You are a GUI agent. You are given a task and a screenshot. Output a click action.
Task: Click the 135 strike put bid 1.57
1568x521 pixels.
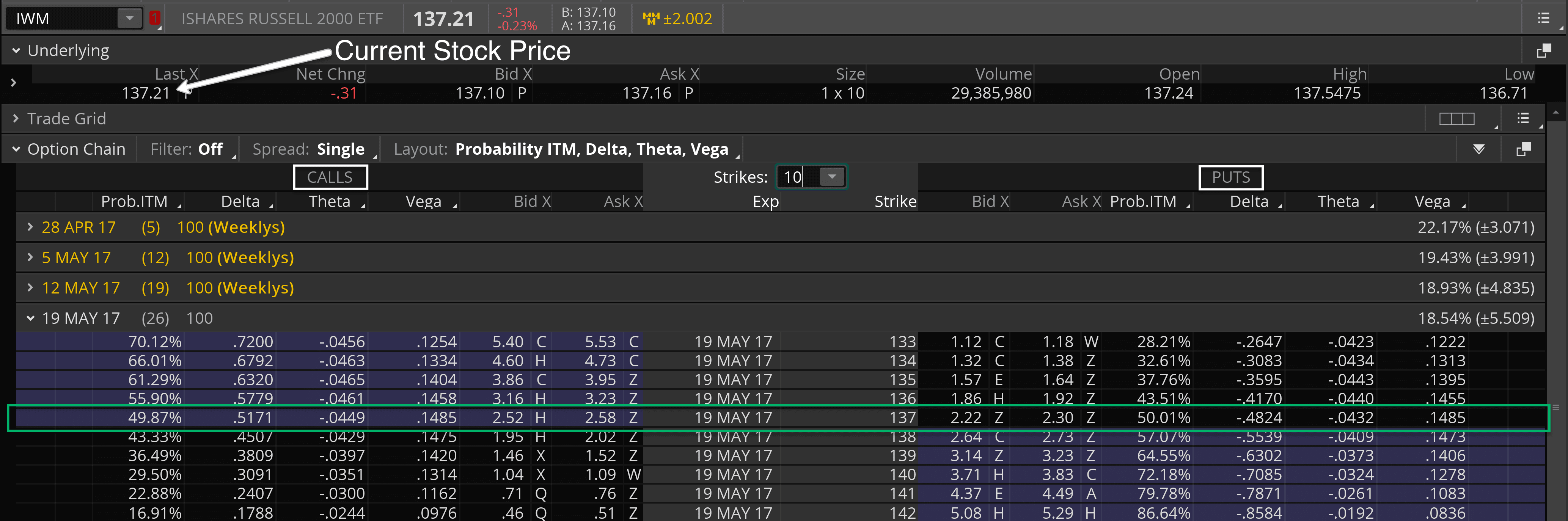click(966, 380)
